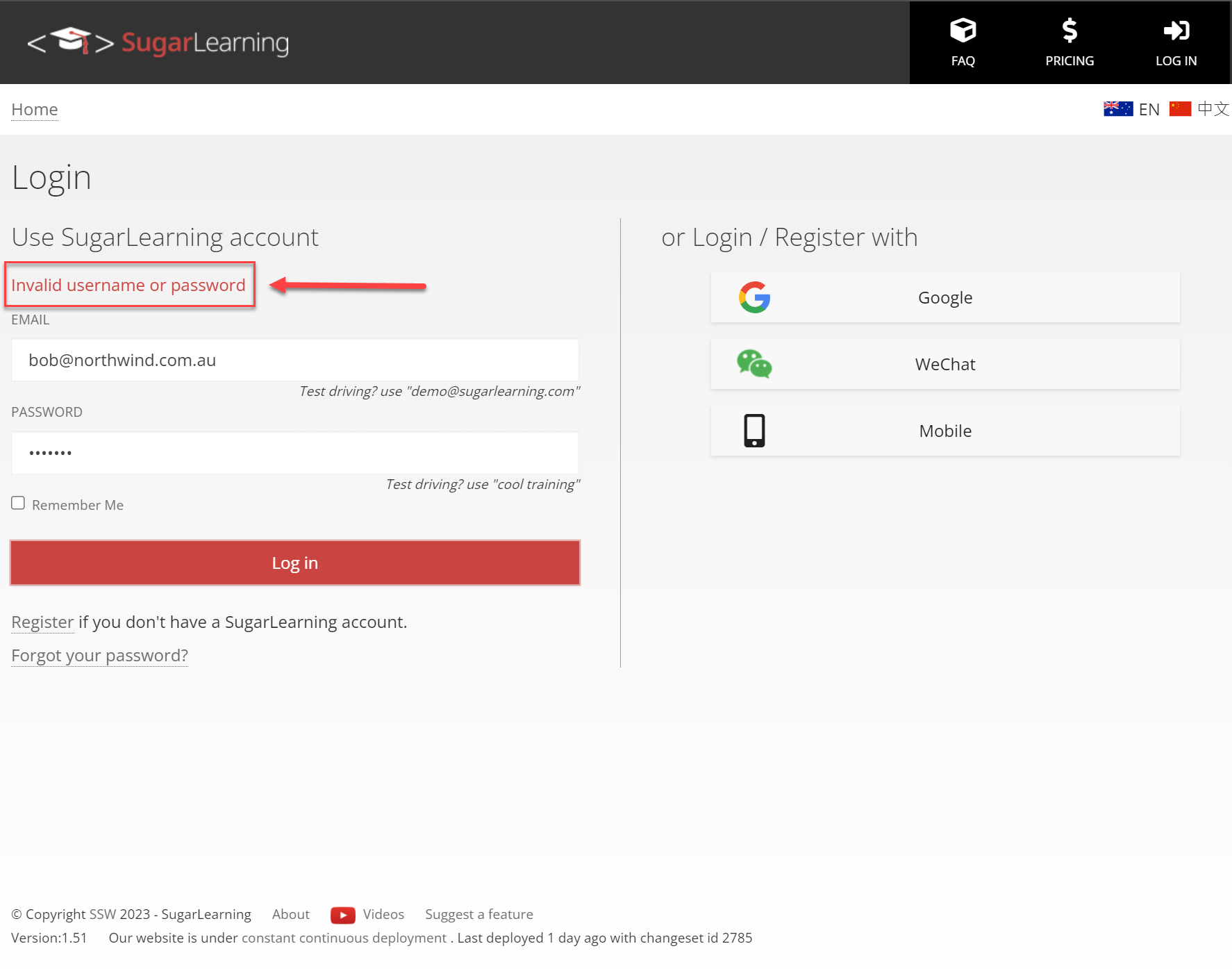
Task: Open the About footer link
Action: [x=290, y=915]
